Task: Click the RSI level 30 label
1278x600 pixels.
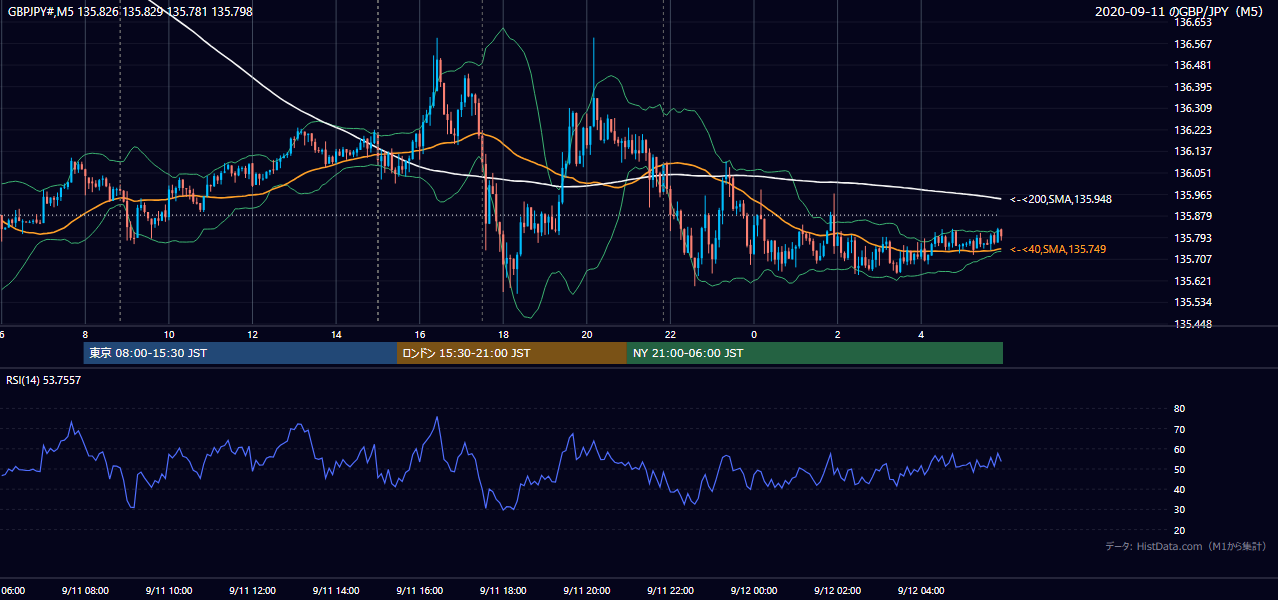Action: [1179, 510]
